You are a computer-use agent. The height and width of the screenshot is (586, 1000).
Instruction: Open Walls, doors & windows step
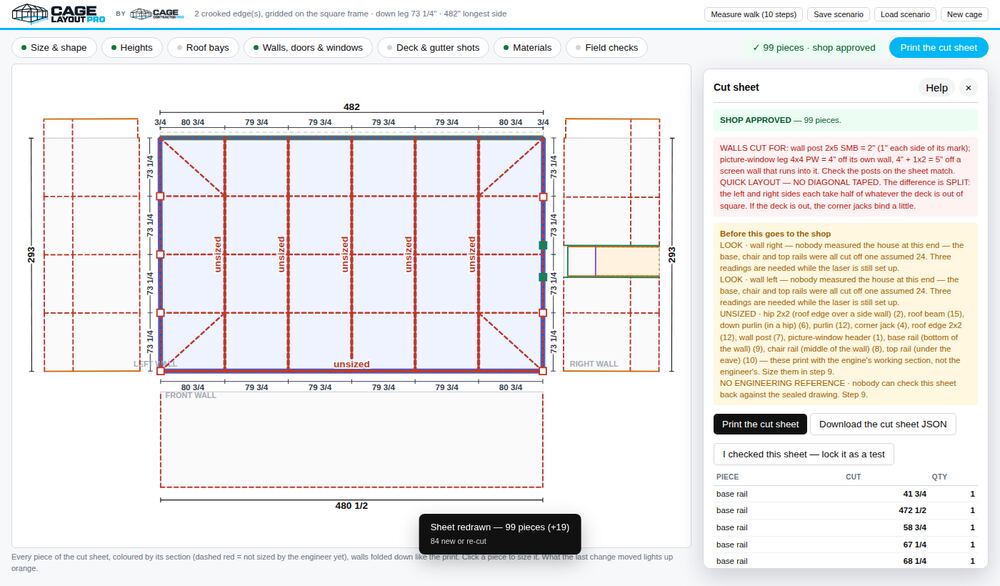coord(307,47)
